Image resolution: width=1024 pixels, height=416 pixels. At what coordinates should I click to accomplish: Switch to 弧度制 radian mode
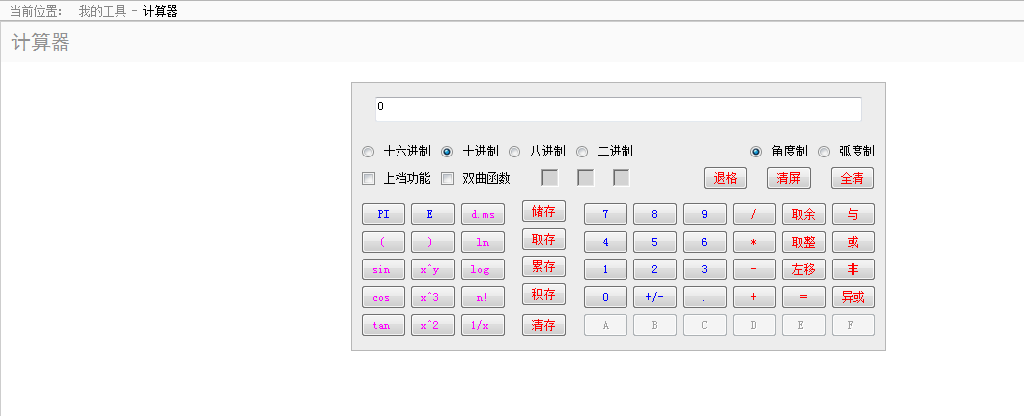[x=824, y=152]
